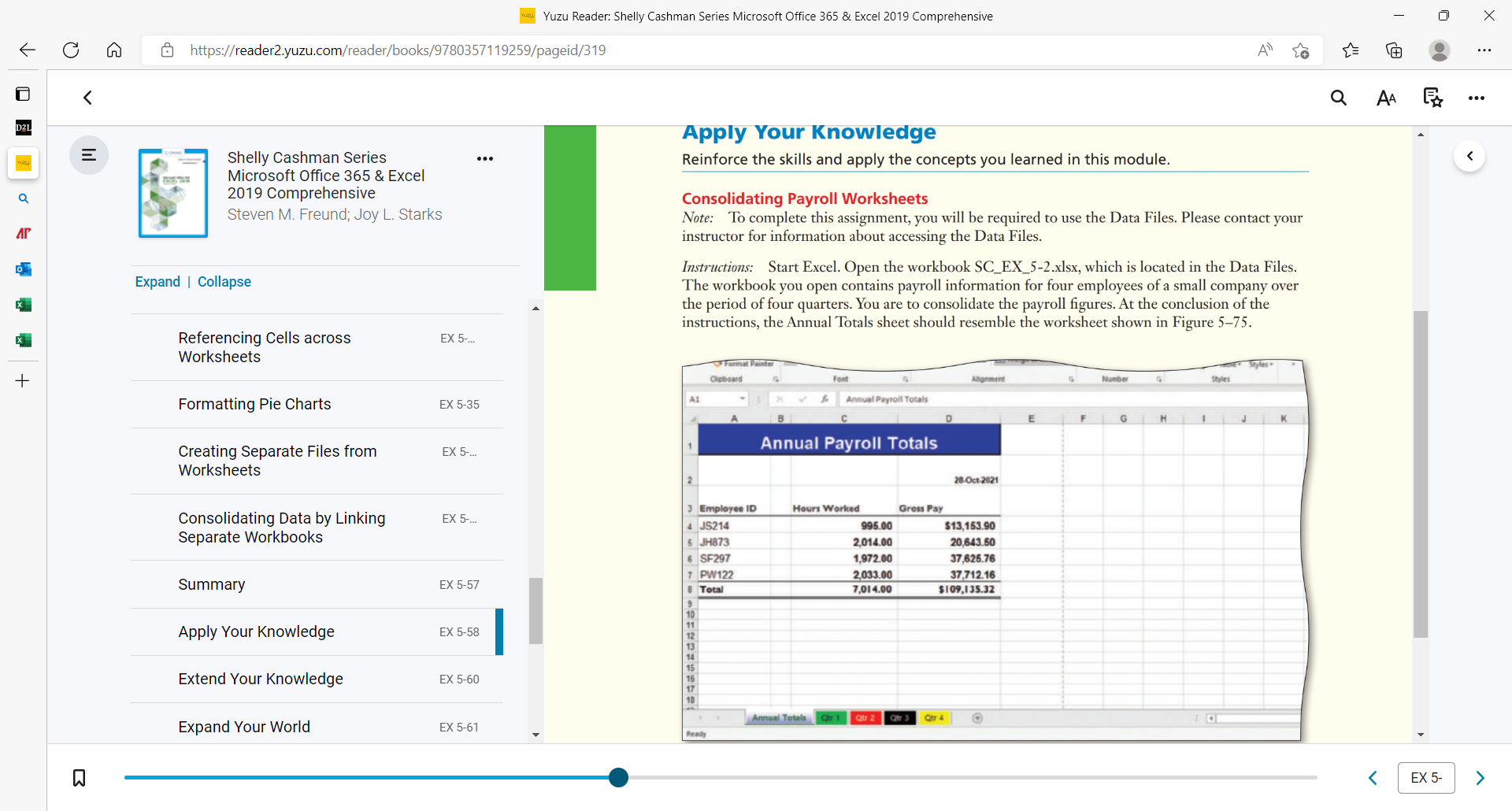View site information via the lock icon
1512x811 pixels.
click(x=167, y=50)
